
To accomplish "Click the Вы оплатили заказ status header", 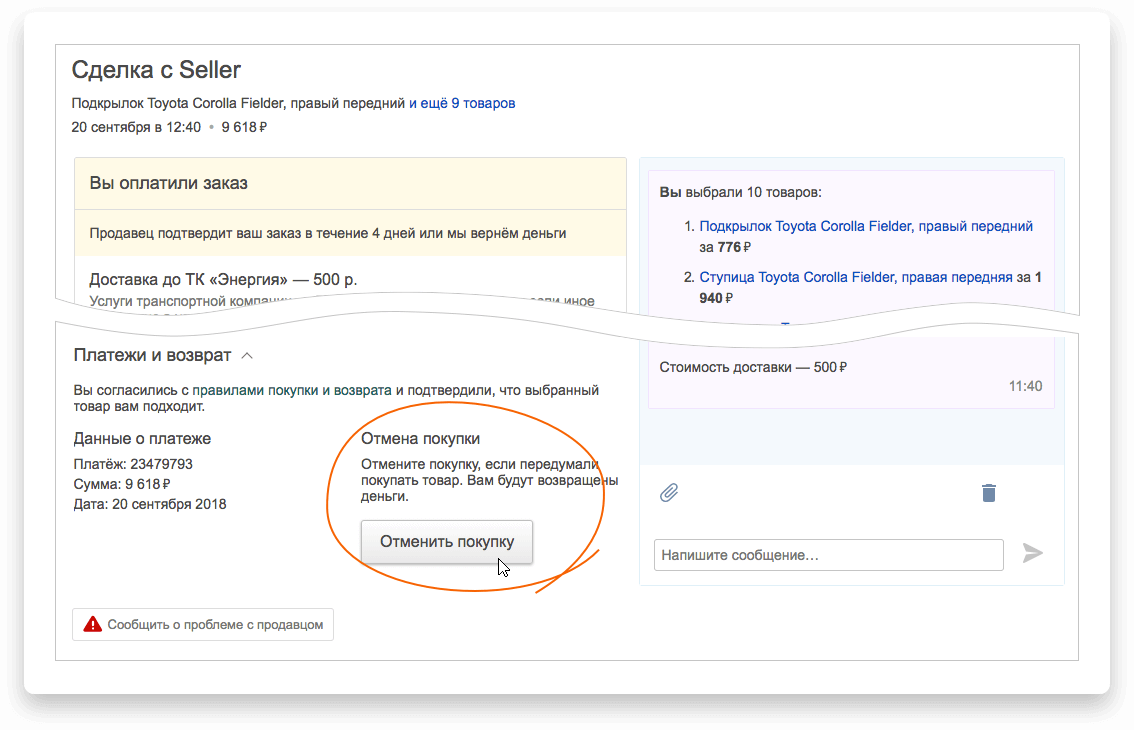I will click(169, 183).
